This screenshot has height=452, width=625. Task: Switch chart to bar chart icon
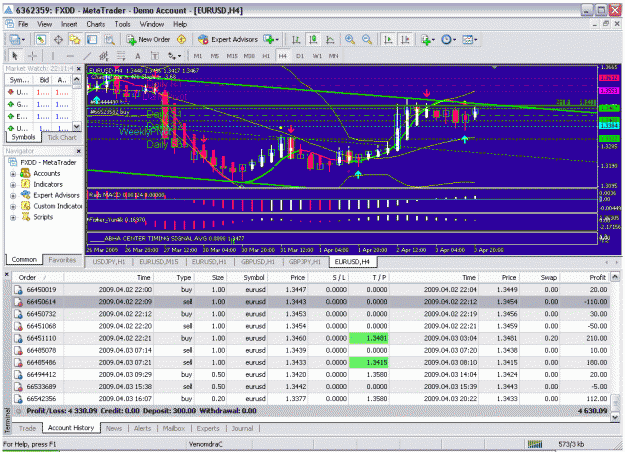(296, 39)
